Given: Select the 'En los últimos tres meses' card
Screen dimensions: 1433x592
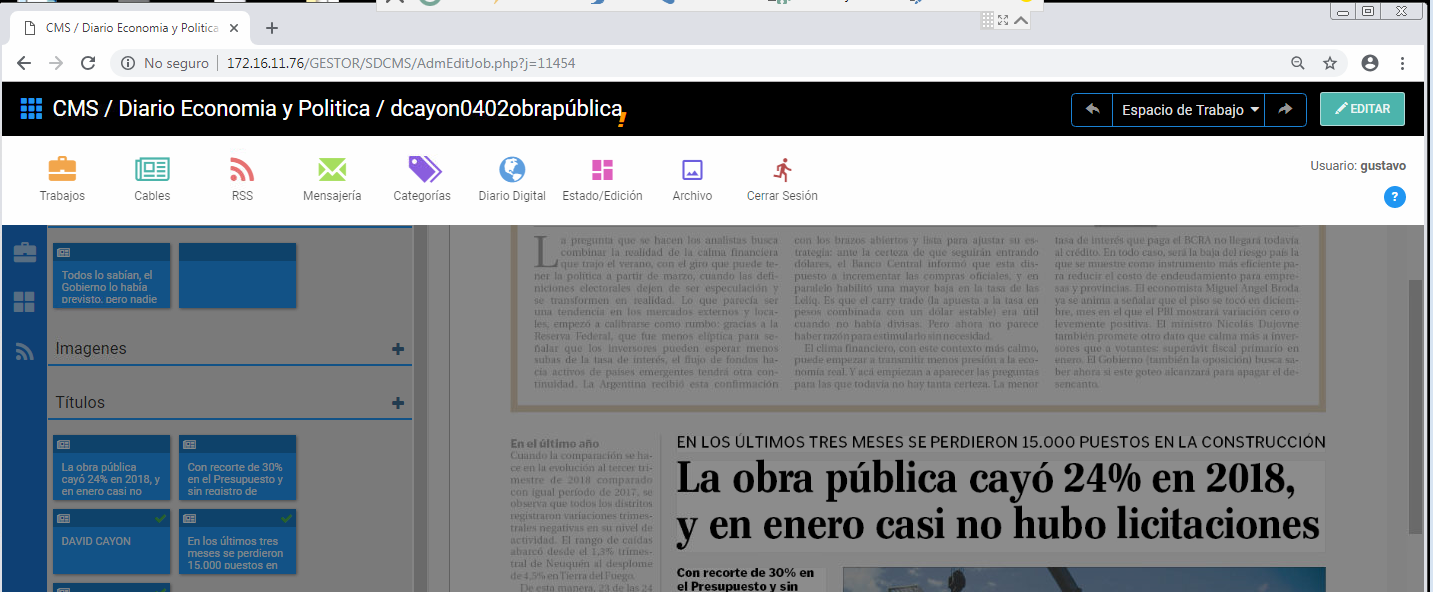Looking at the screenshot, I should point(238,542).
